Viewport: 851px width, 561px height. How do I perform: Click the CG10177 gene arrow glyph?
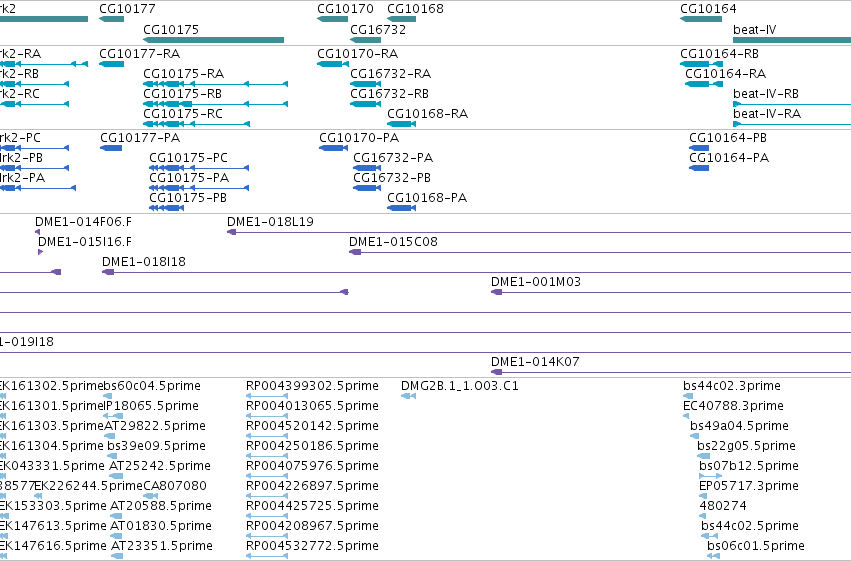[x=111, y=19]
